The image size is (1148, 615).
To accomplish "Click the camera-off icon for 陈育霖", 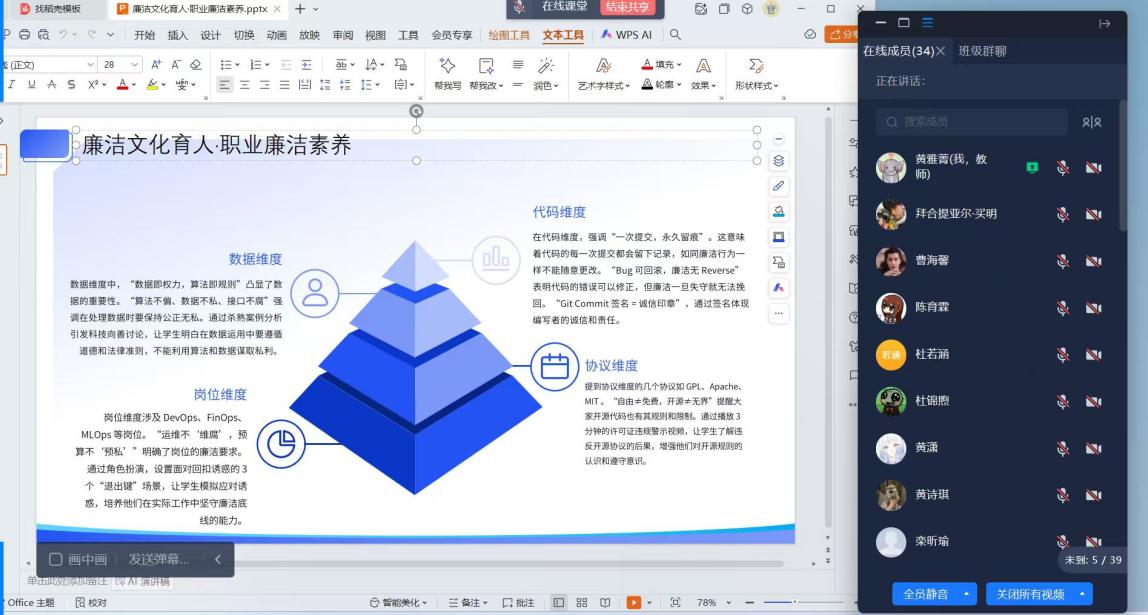I will [x=1093, y=308].
